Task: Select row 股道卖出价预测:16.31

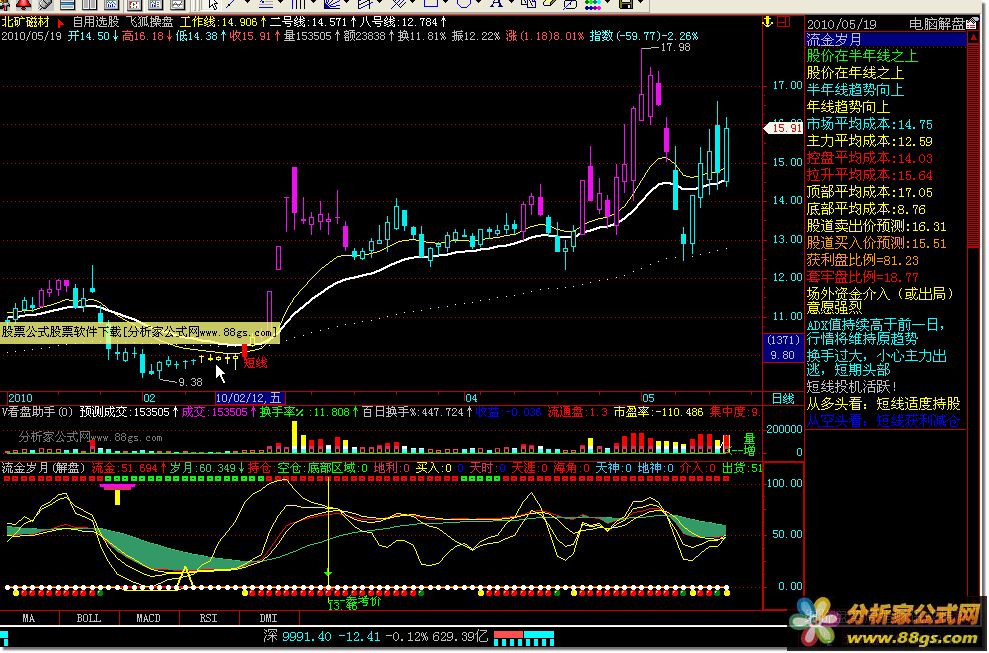Action: pos(876,226)
